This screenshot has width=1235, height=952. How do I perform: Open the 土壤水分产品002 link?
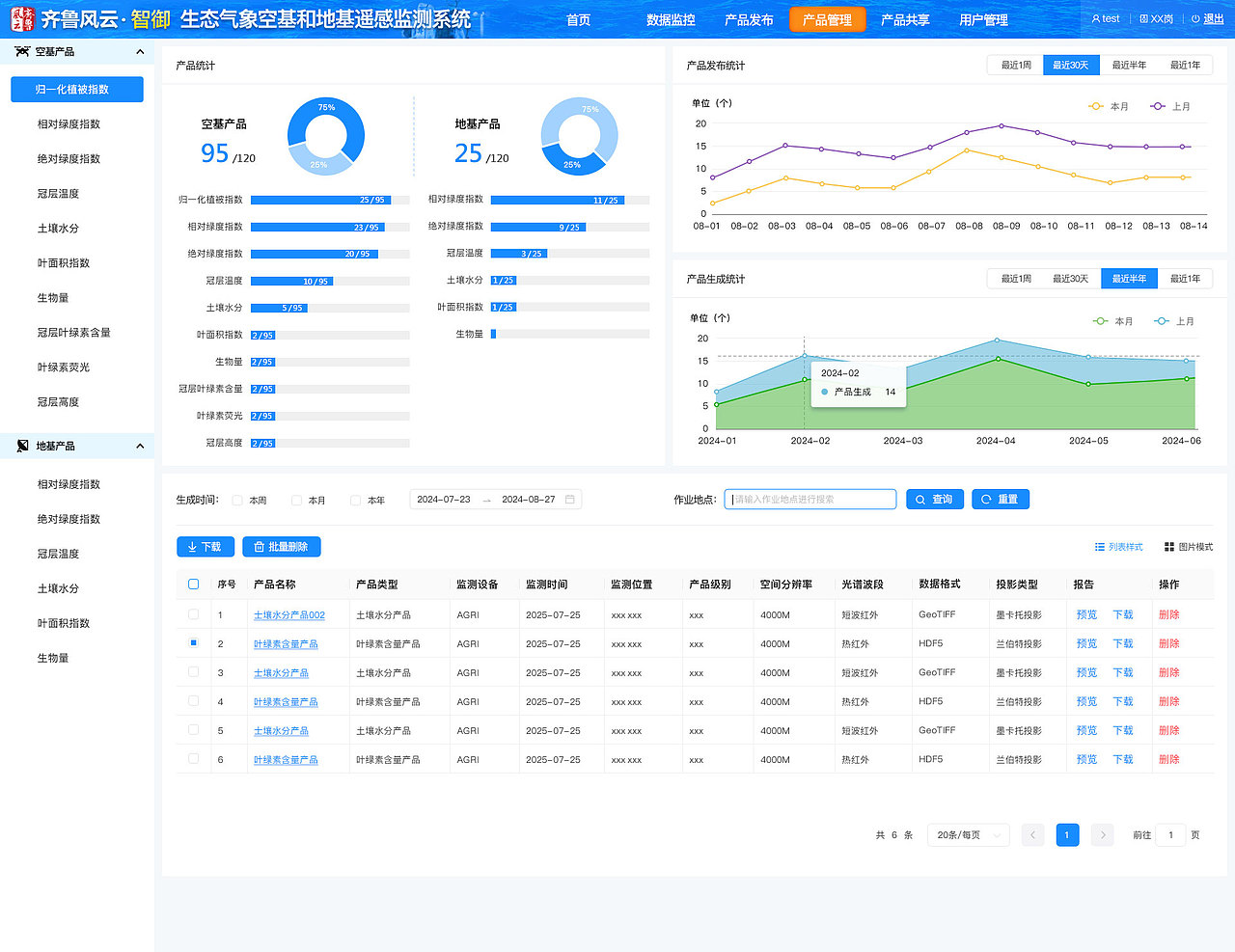(x=289, y=614)
